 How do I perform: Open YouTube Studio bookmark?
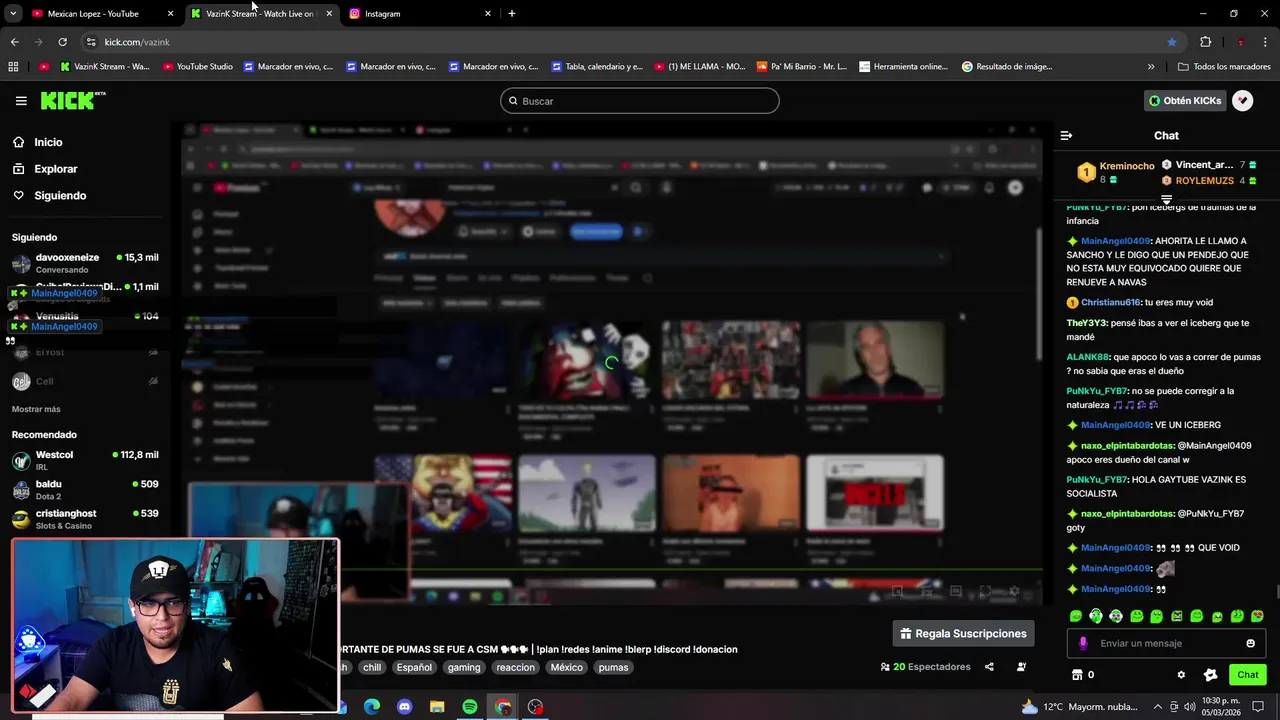coord(198,67)
